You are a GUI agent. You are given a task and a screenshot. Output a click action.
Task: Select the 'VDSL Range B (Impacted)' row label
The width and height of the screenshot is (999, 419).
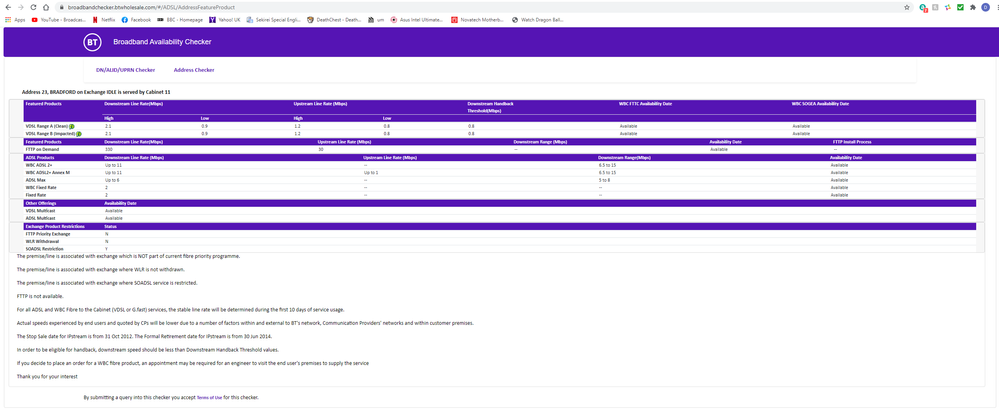pos(50,134)
